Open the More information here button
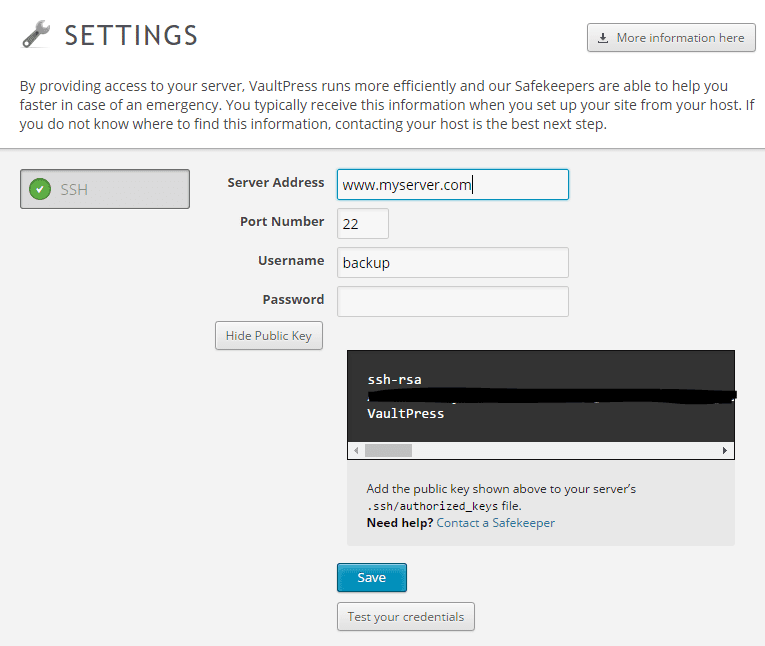Viewport: 765px width, 646px height. [671, 38]
